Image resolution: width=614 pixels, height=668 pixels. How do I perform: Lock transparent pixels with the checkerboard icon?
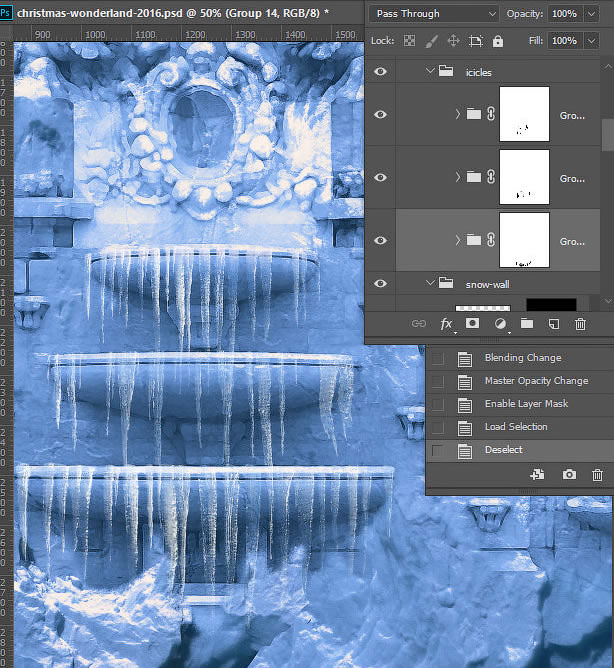[407, 41]
